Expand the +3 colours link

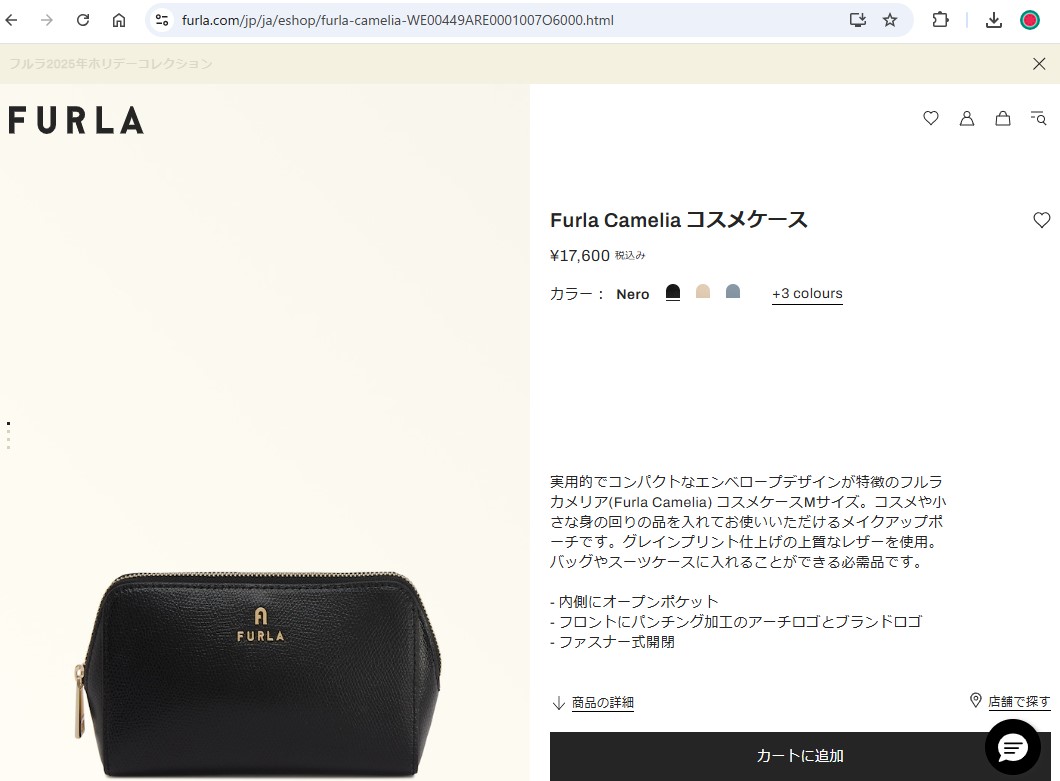[x=807, y=293]
